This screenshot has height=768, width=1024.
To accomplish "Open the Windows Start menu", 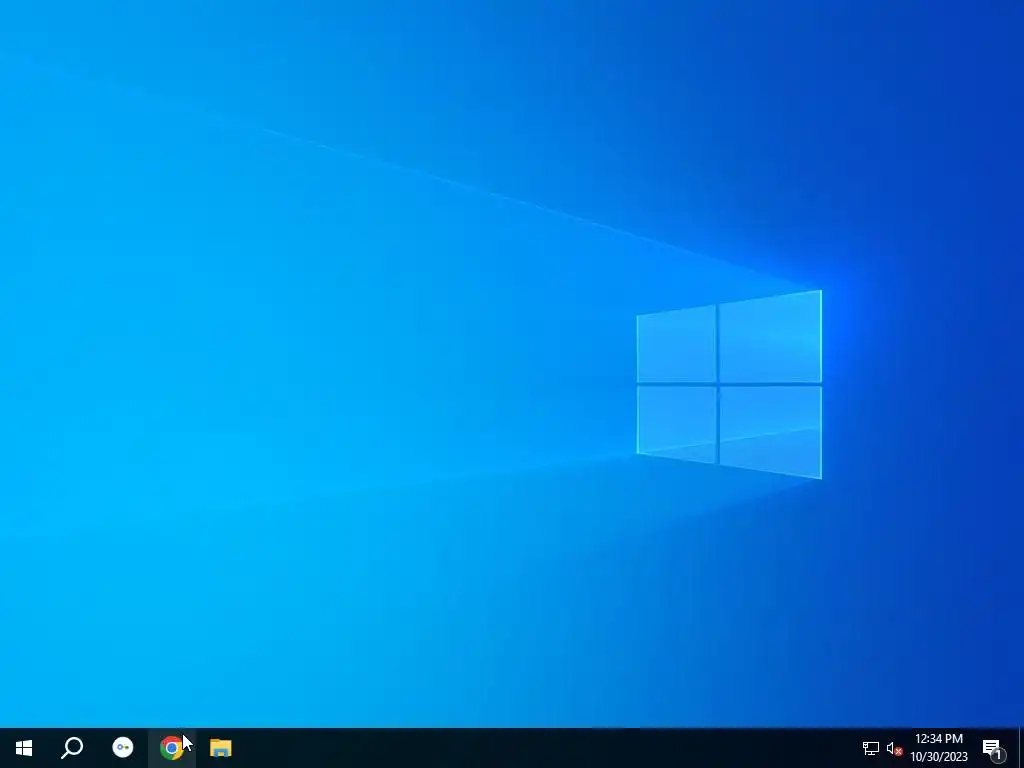I will click(x=24, y=748).
